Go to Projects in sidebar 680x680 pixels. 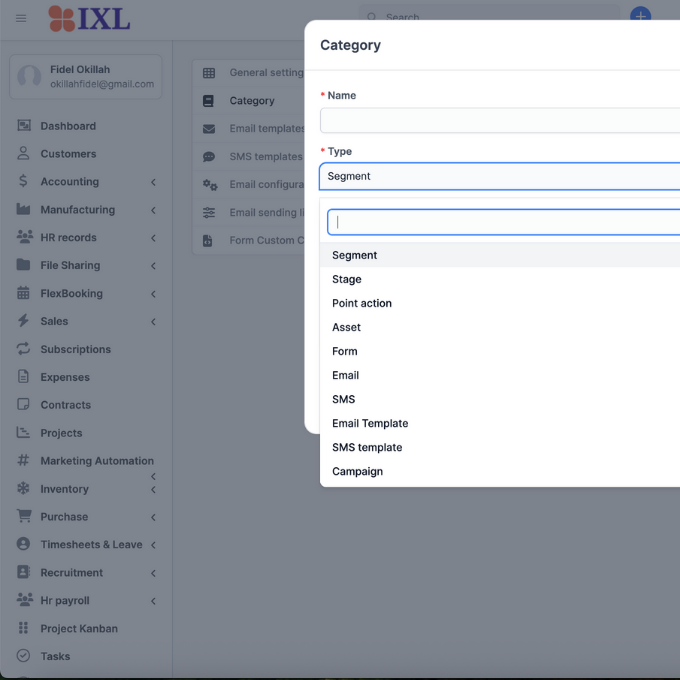(x=61, y=433)
